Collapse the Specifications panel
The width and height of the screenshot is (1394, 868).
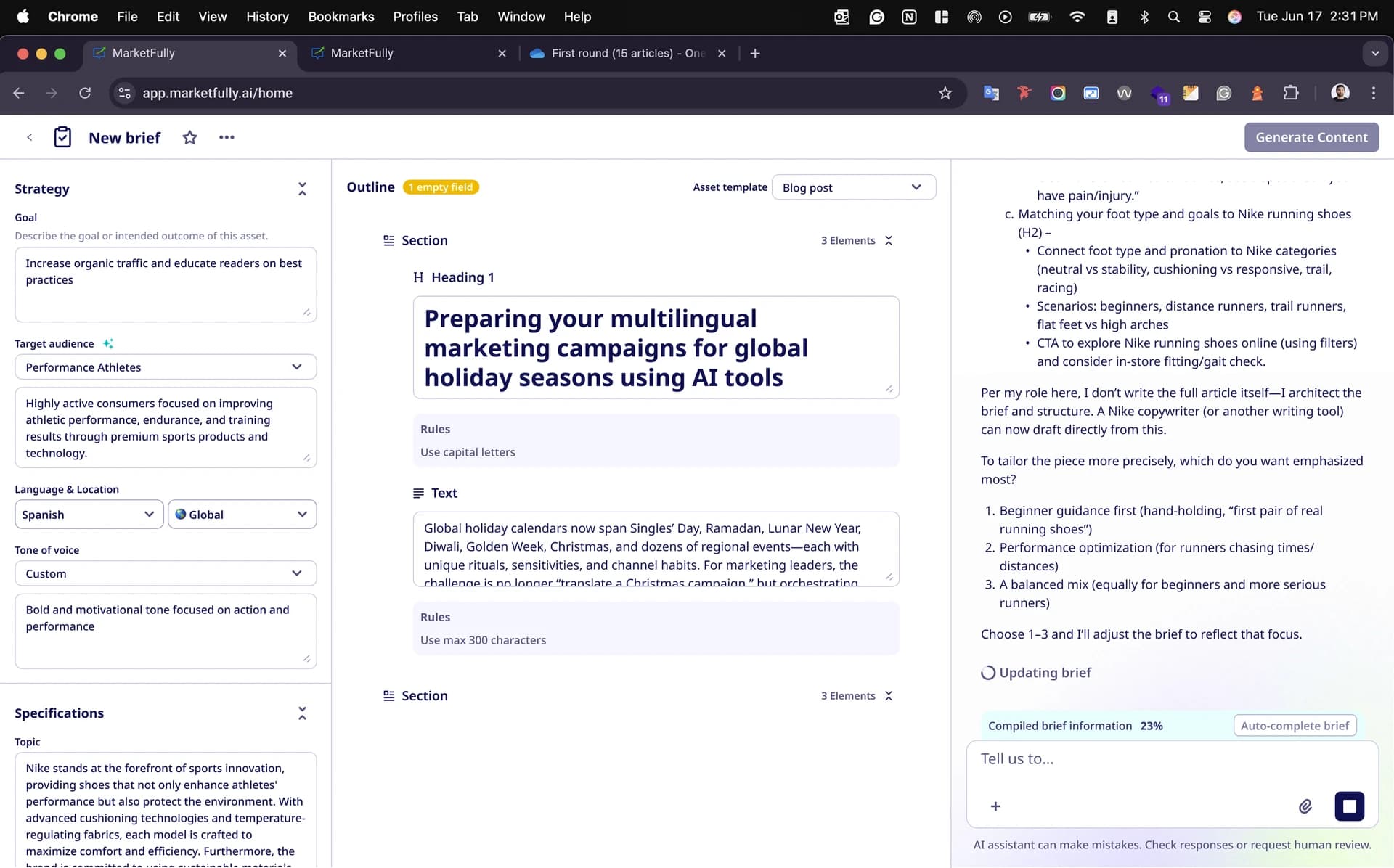click(302, 713)
